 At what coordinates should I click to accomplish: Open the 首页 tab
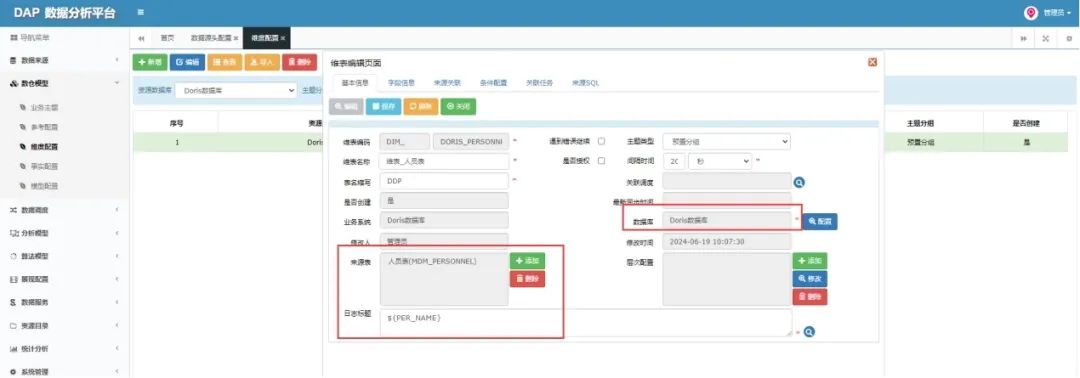click(x=167, y=38)
